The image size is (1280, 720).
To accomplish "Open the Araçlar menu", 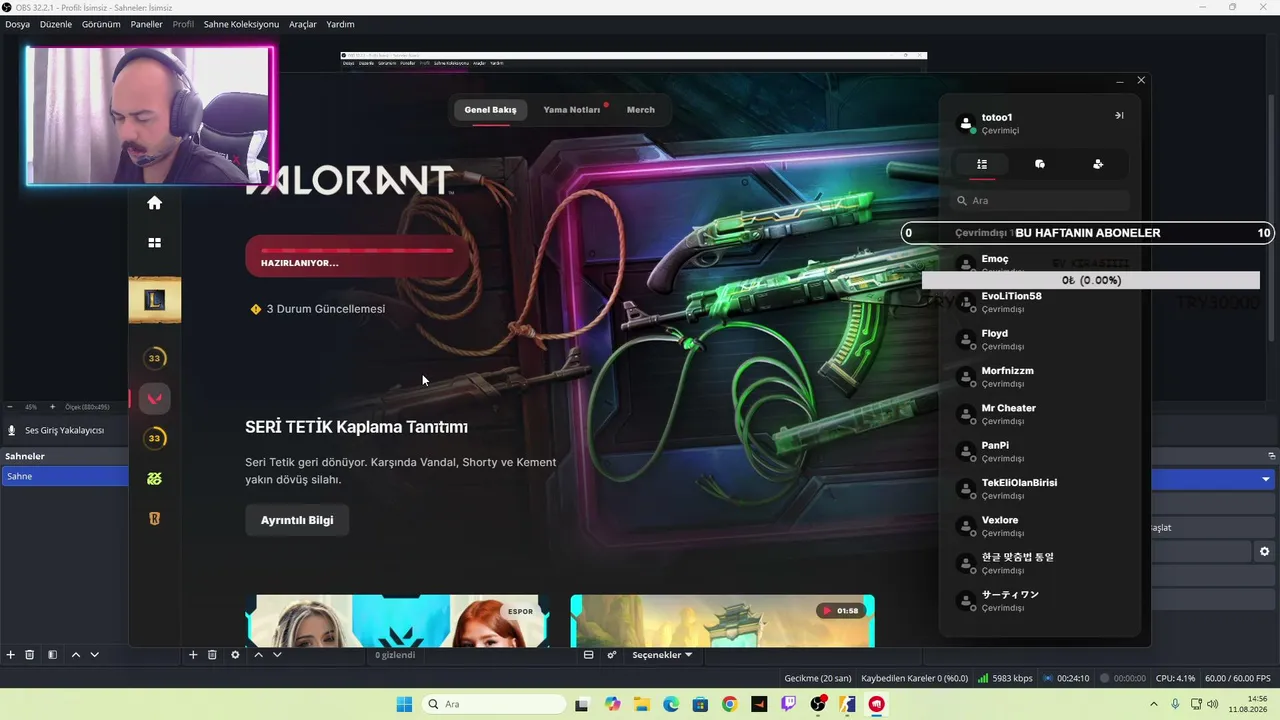I will [303, 24].
